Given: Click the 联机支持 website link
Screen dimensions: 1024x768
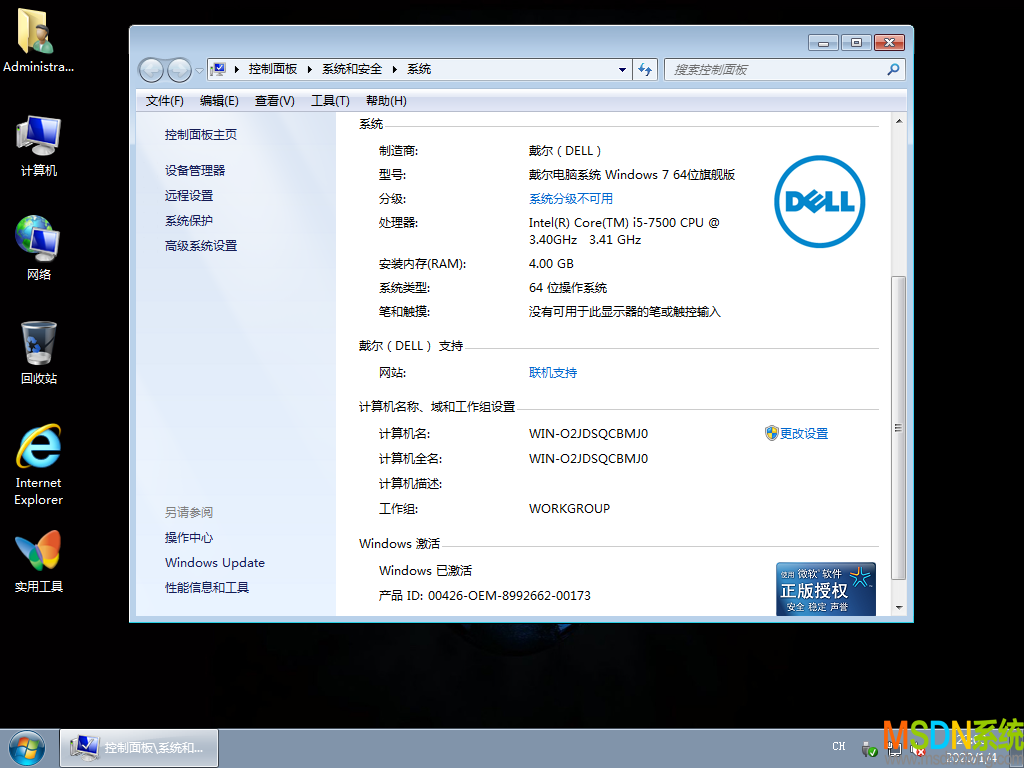Looking at the screenshot, I should (552, 372).
